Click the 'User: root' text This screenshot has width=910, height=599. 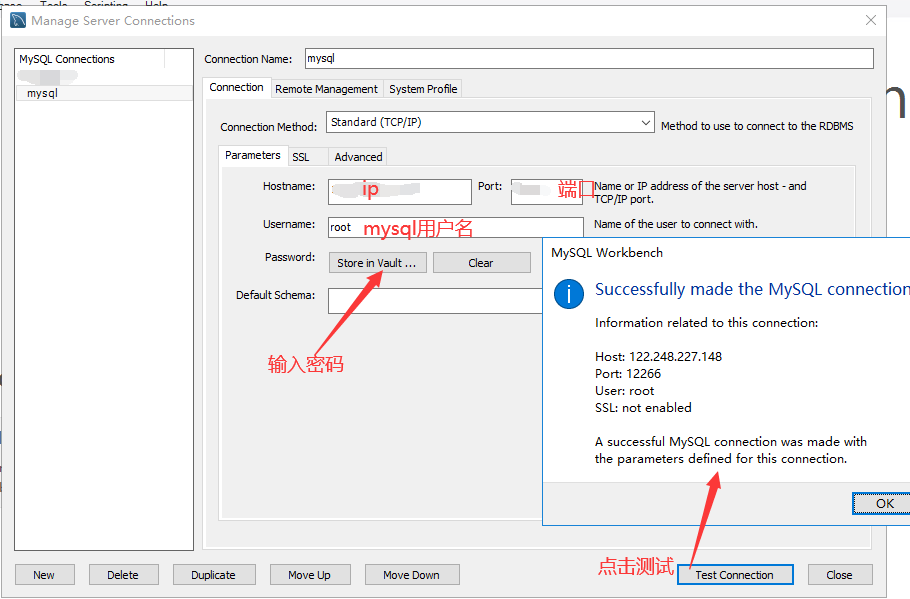coord(624,391)
